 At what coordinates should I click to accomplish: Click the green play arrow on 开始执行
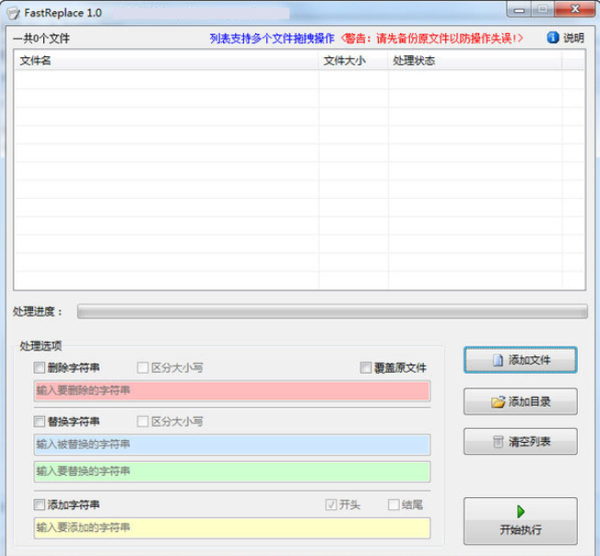pos(520,512)
